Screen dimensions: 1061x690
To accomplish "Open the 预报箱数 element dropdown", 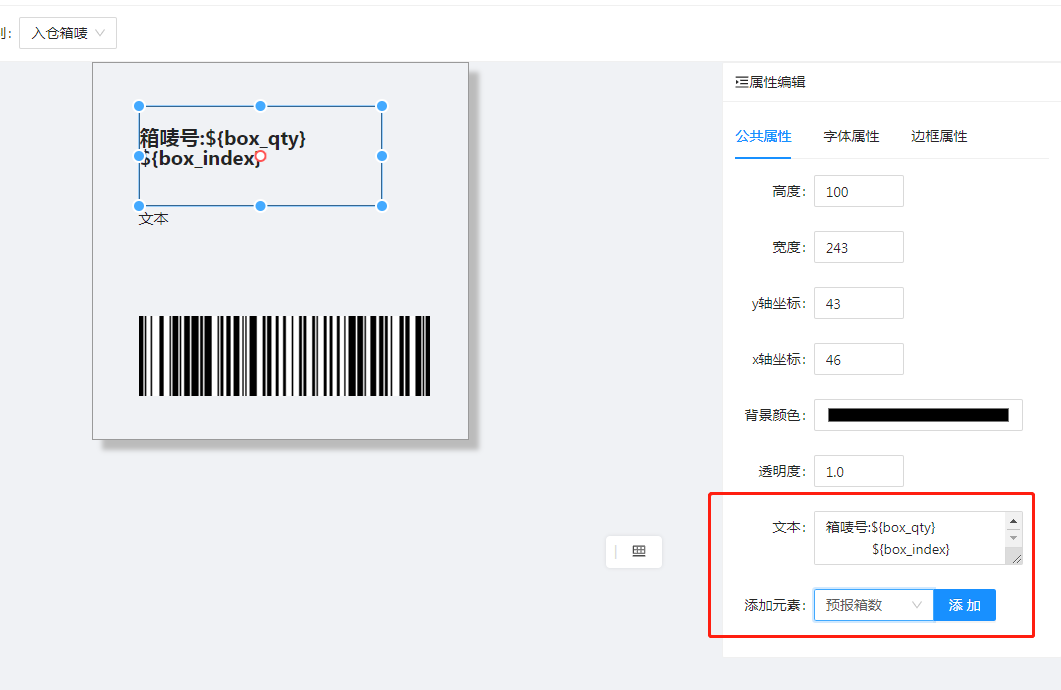I will [x=874, y=605].
